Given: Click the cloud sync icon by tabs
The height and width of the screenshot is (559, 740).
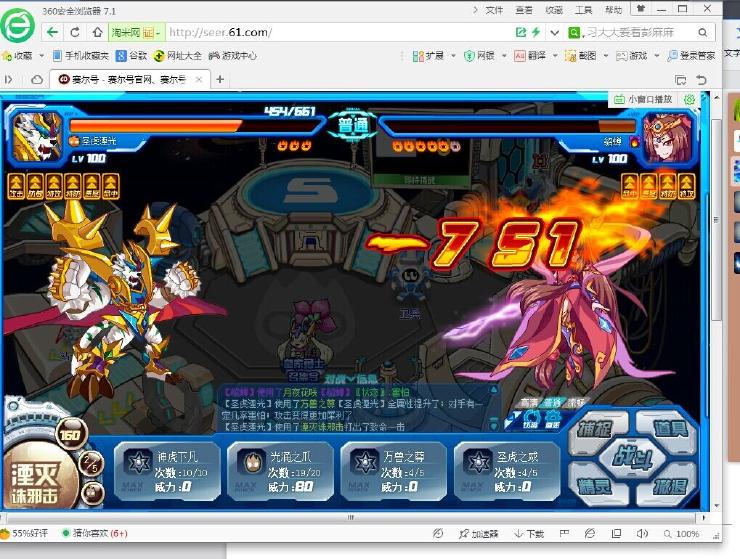Looking at the screenshot, I should click(x=37, y=80).
